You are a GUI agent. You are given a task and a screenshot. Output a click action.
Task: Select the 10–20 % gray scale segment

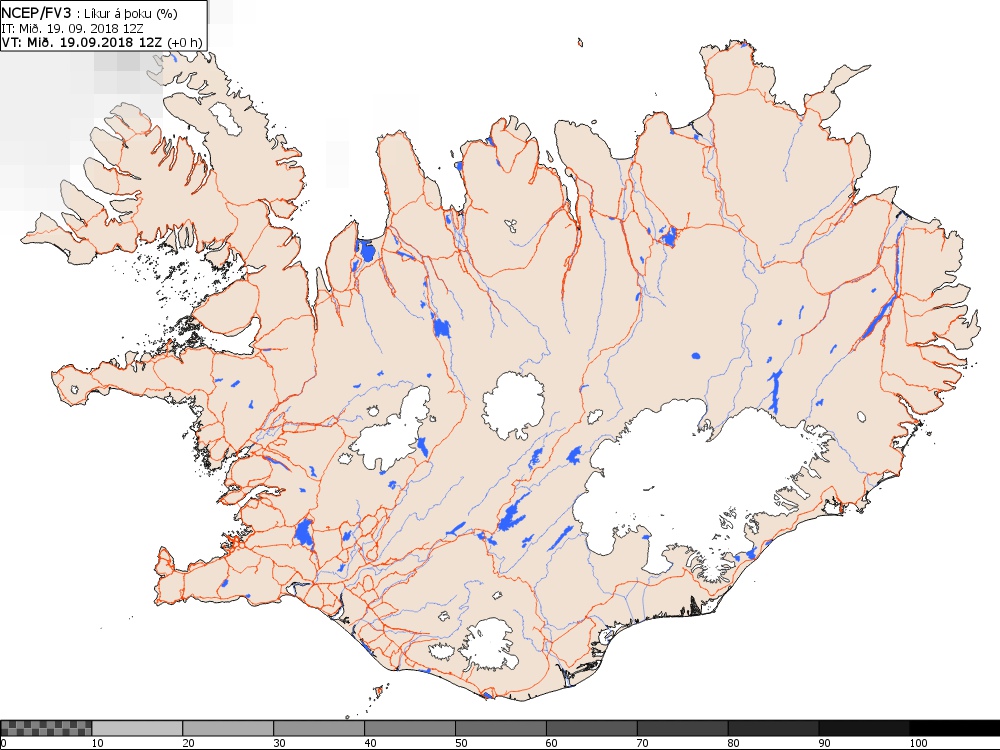coord(137,728)
